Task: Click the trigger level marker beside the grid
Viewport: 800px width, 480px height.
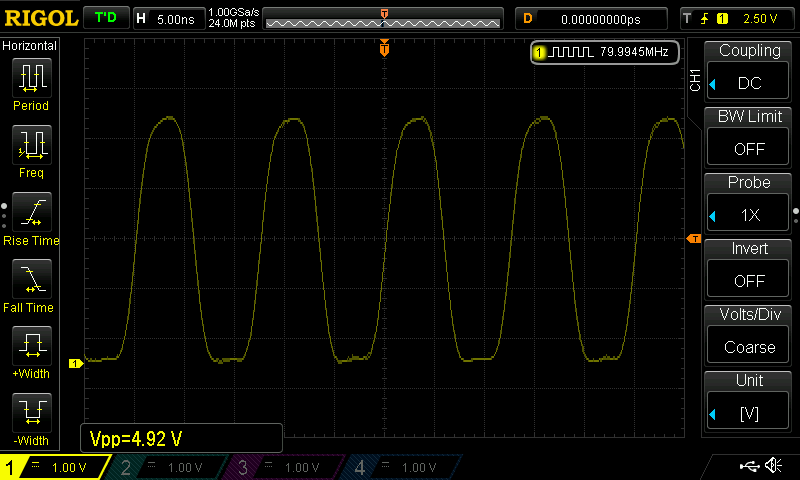Action: point(693,238)
